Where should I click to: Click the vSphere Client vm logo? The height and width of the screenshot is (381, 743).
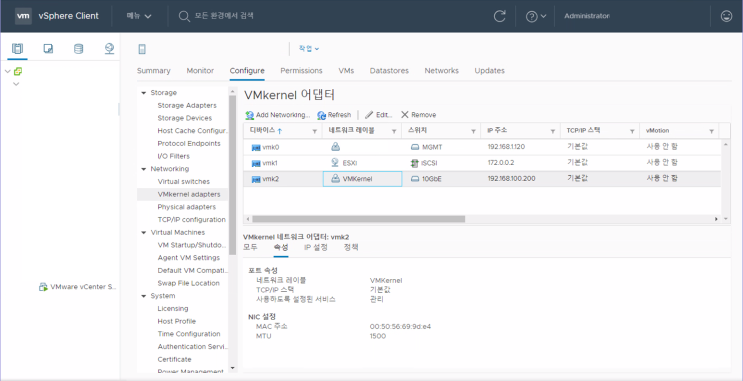[x=24, y=16]
